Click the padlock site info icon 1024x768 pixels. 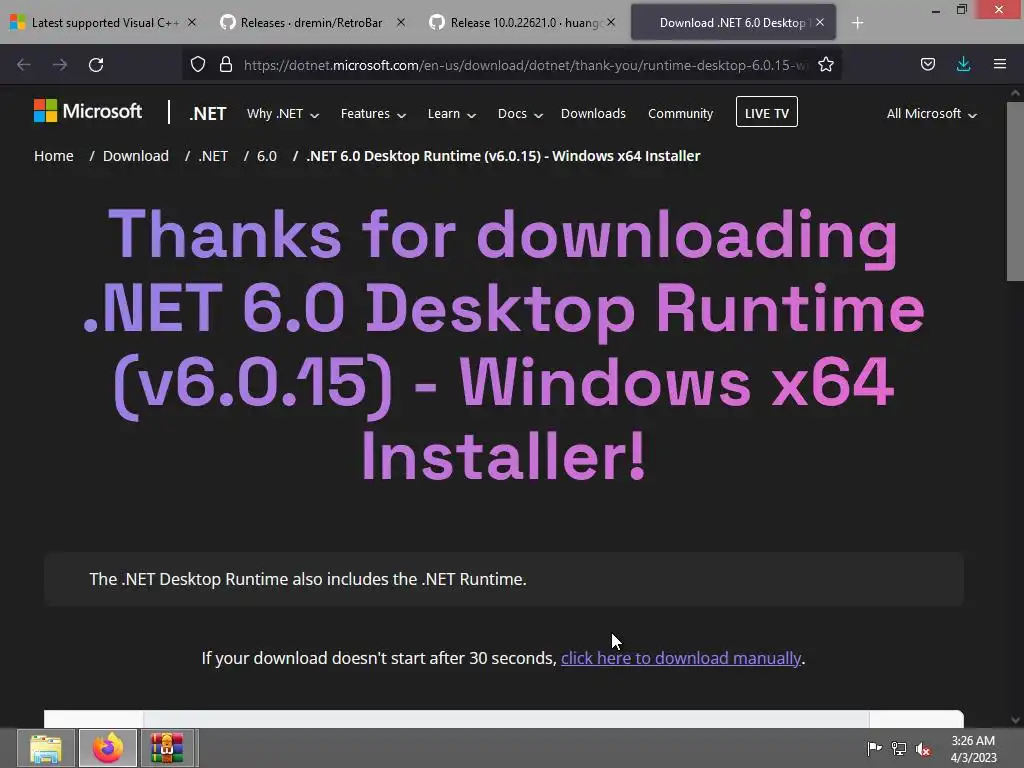point(226,65)
